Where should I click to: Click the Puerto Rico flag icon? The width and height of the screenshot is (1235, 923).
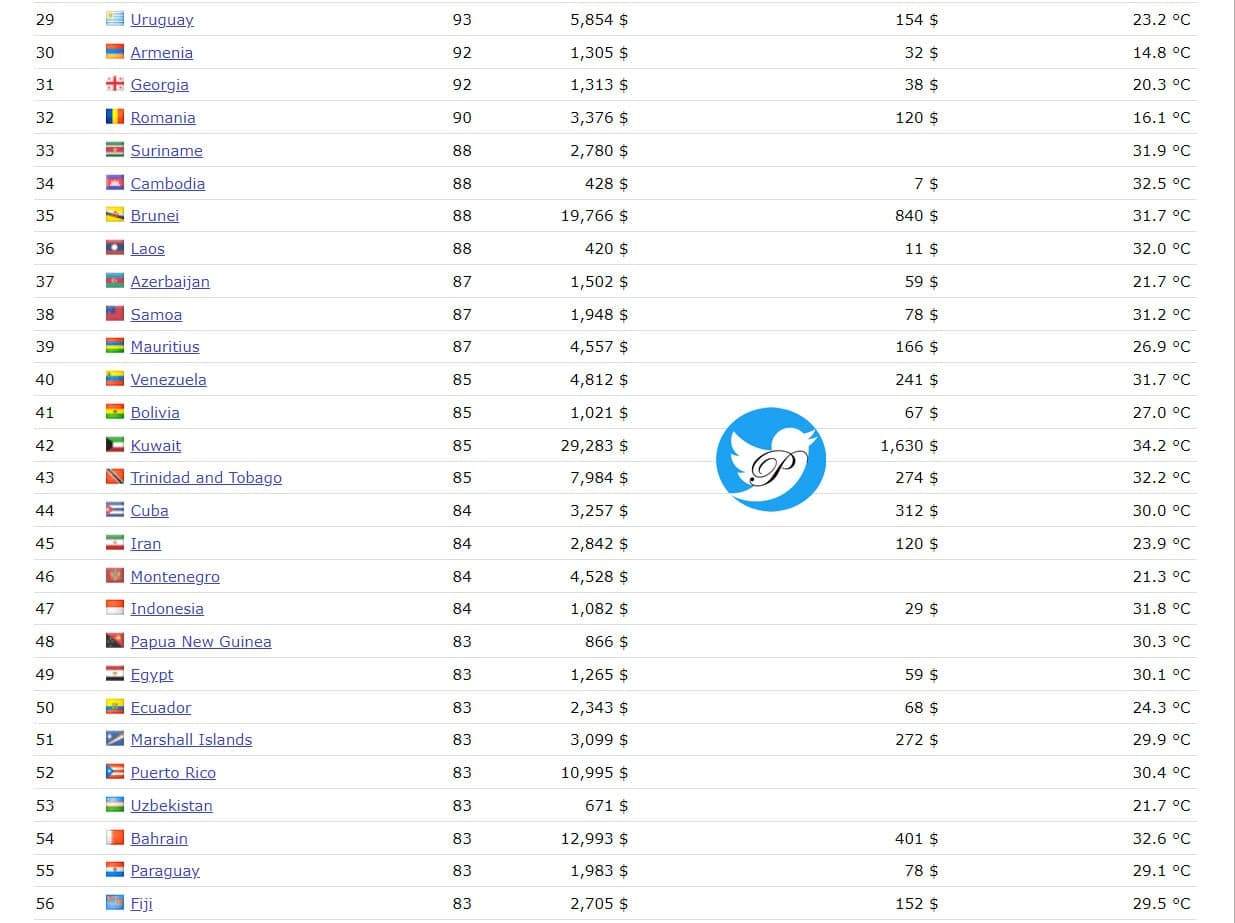point(115,772)
